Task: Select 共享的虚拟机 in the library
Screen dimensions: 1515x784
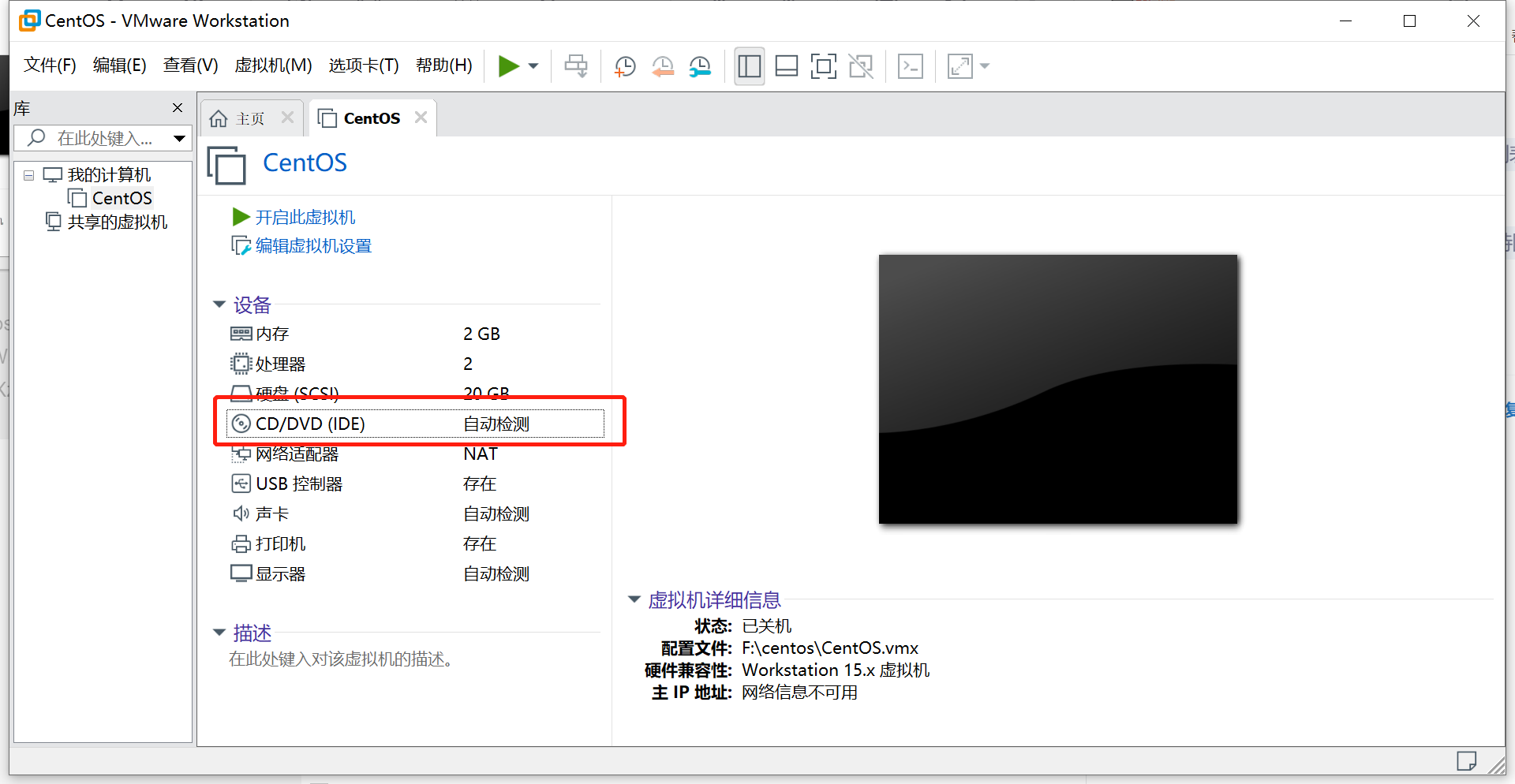Action: [x=118, y=222]
